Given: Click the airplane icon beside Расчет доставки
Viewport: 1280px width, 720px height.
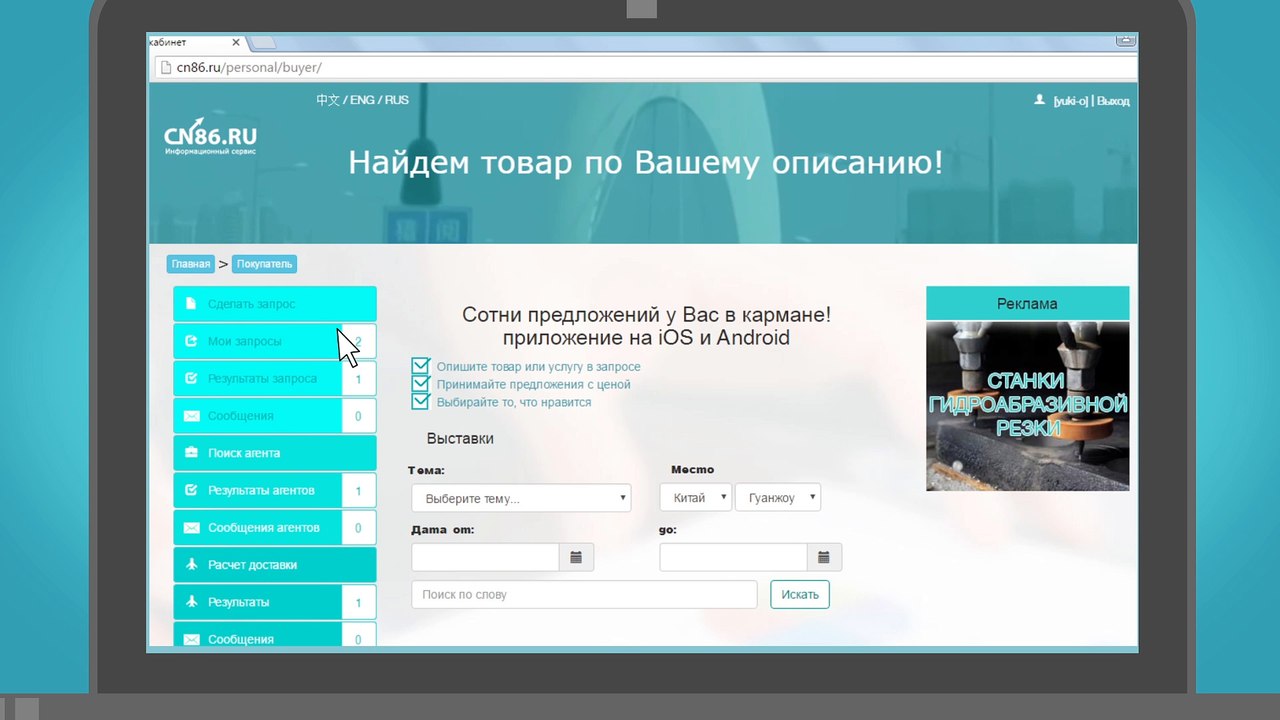Looking at the screenshot, I should click(x=191, y=565).
